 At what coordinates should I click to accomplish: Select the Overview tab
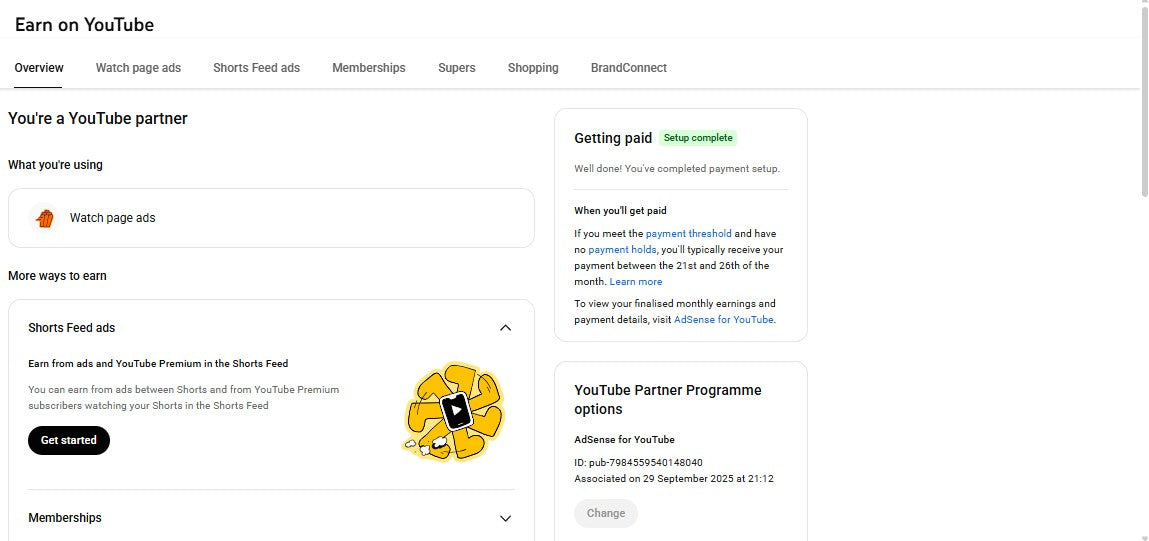pyautogui.click(x=39, y=68)
